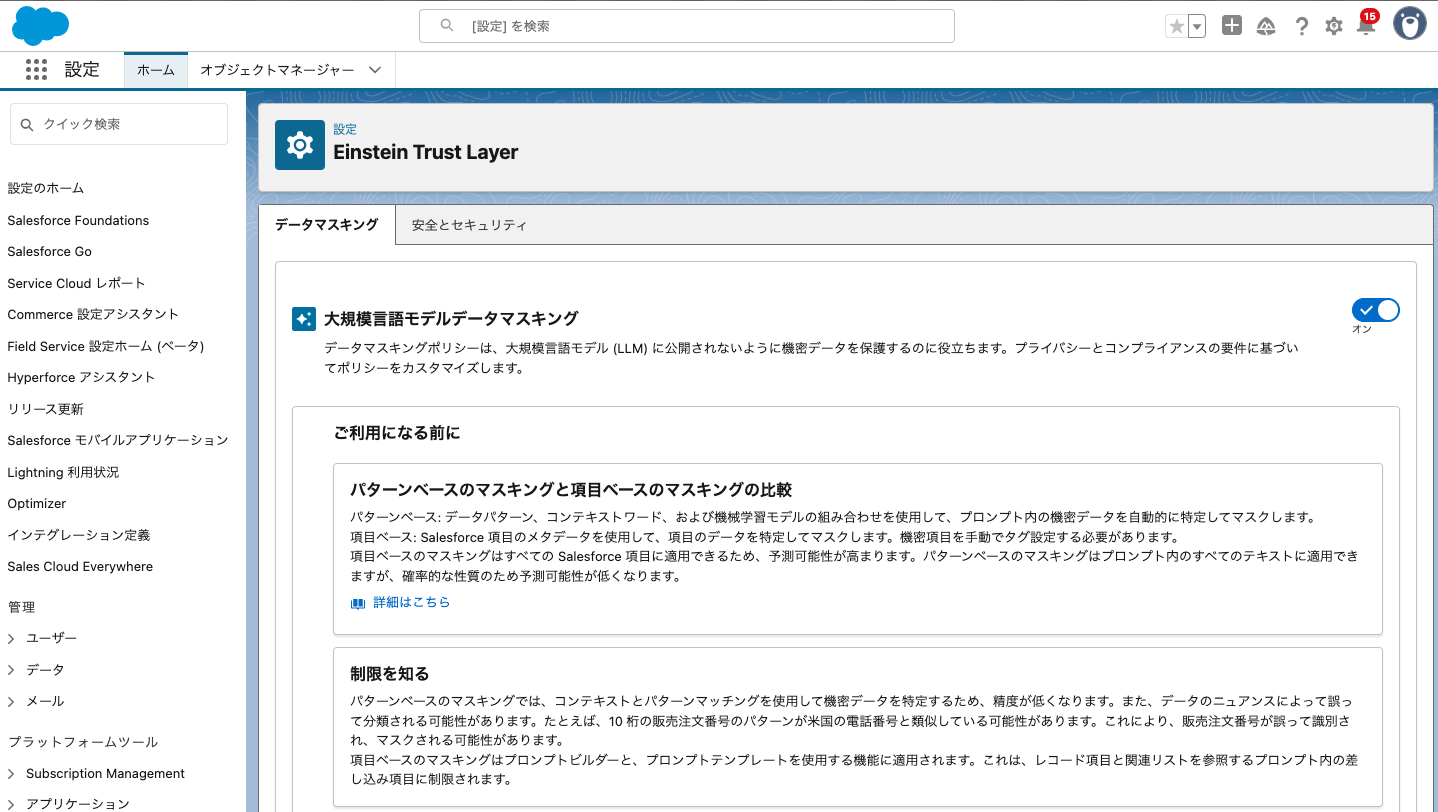Open Field Service 設定ホーム (ベータ)
Viewport: 1438px width, 812px height.
pos(105,346)
